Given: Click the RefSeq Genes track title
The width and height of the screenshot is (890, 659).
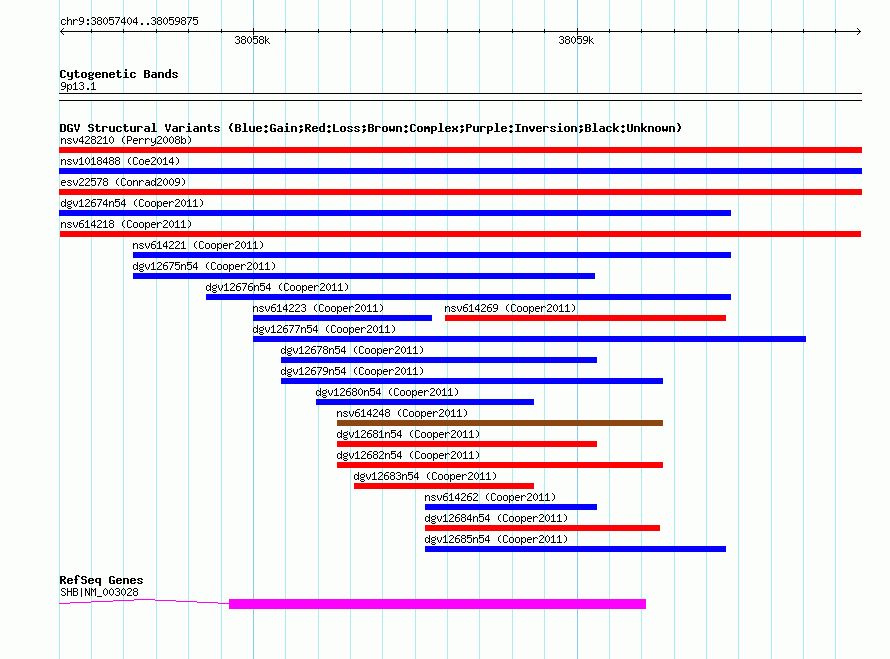Looking at the screenshot, I should click(102, 580).
